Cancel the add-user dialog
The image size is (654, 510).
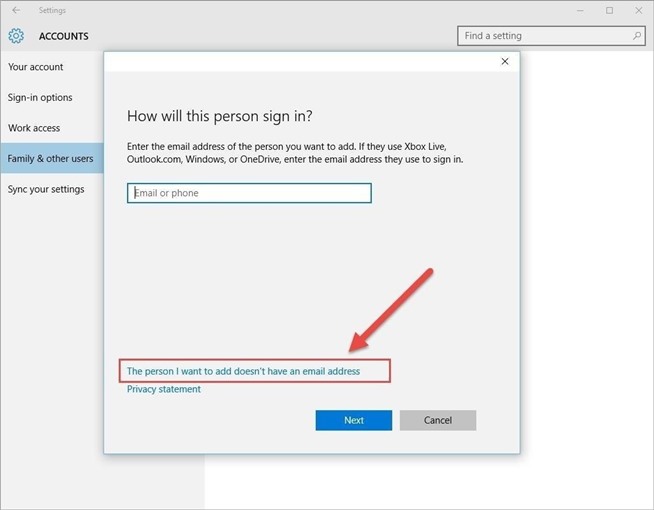click(437, 420)
